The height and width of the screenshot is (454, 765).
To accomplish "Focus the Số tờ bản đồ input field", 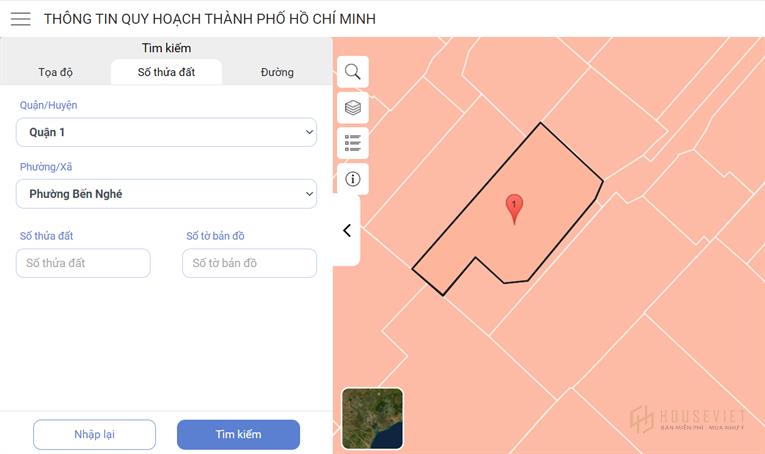I will pos(249,263).
